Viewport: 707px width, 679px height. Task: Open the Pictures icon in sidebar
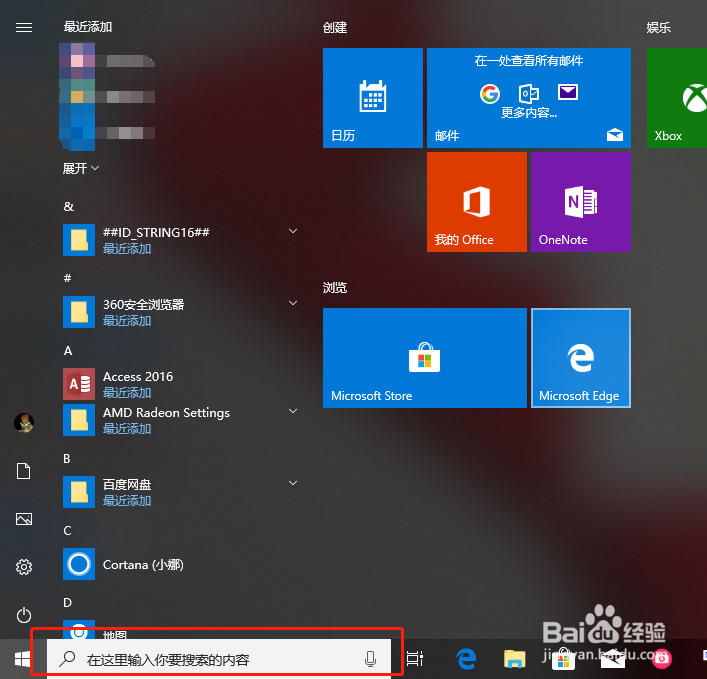pyautogui.click(x=24, y=519)
